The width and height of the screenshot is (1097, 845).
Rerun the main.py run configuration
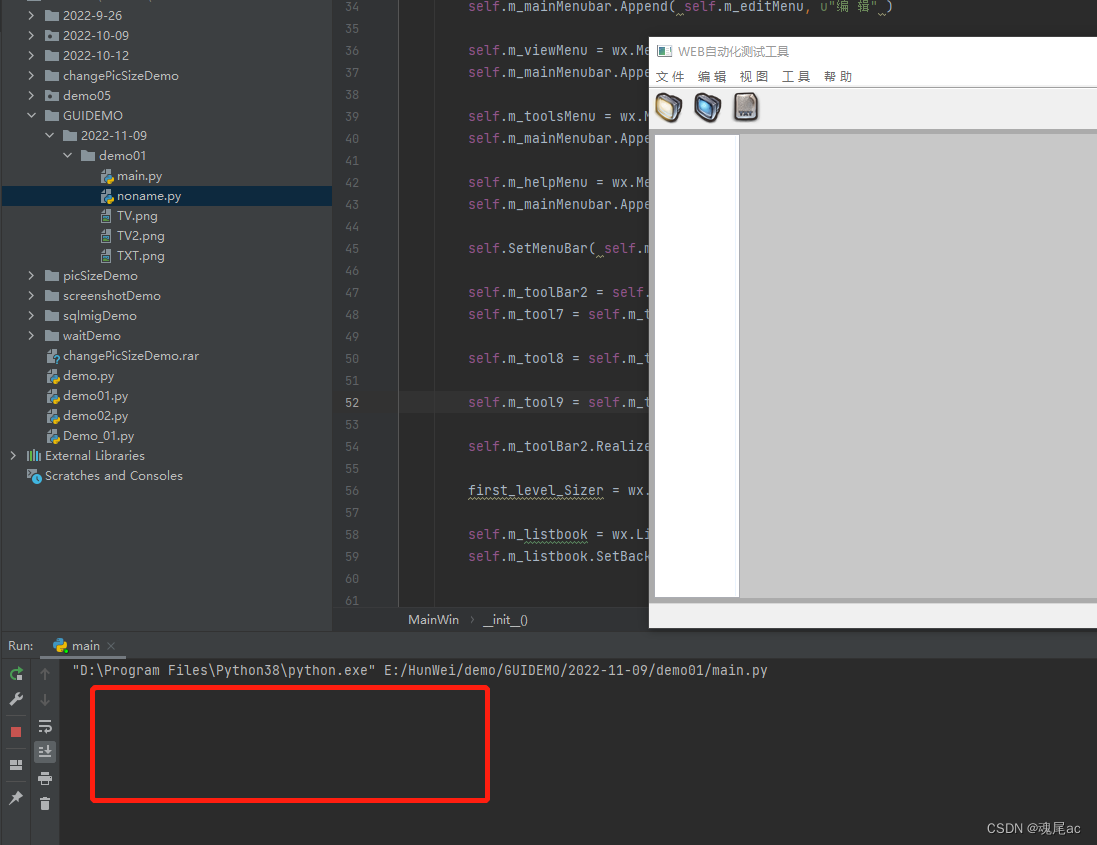[x=16, y=674]
